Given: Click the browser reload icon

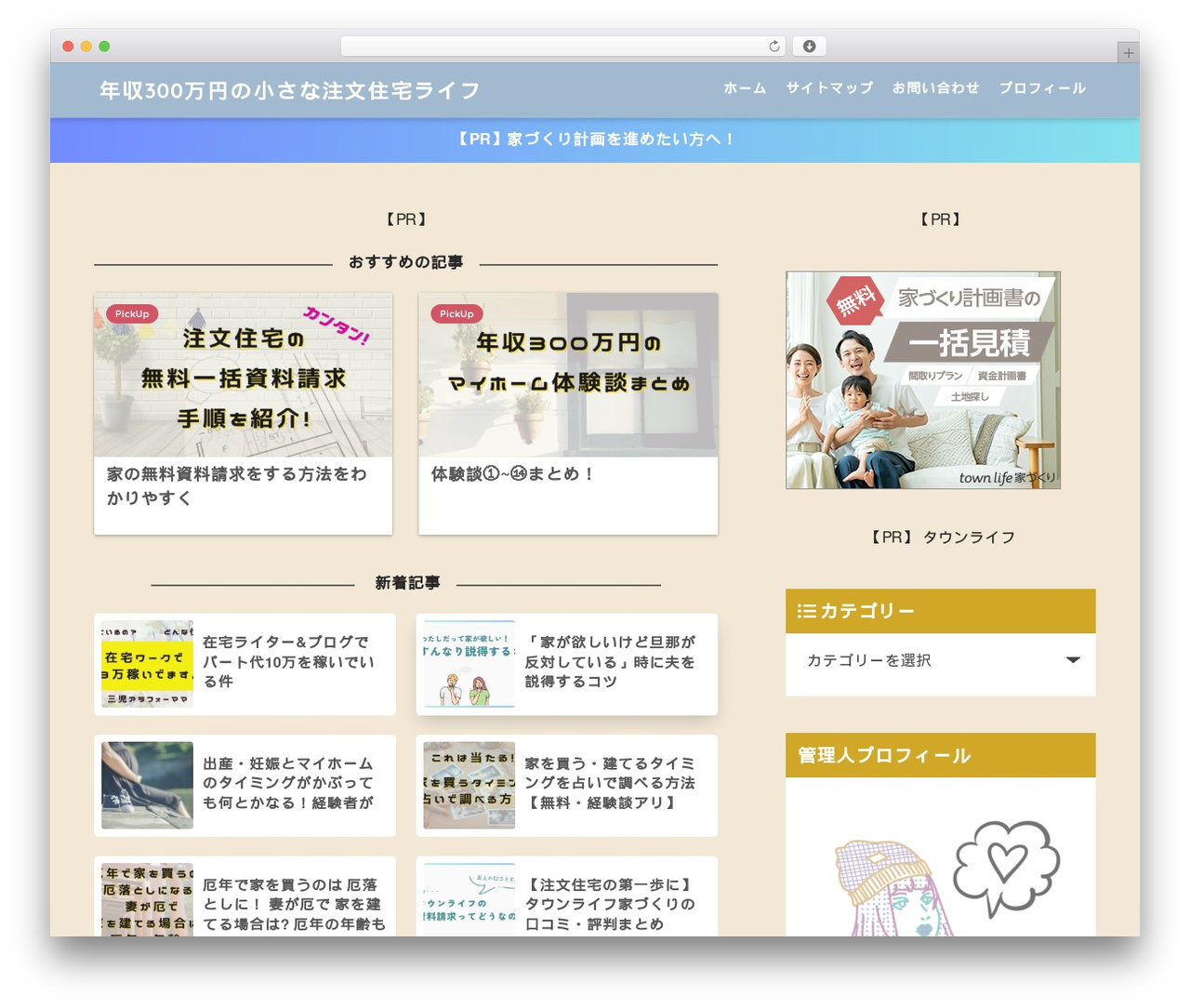Looking at the screenshot, I should [774, 46].
